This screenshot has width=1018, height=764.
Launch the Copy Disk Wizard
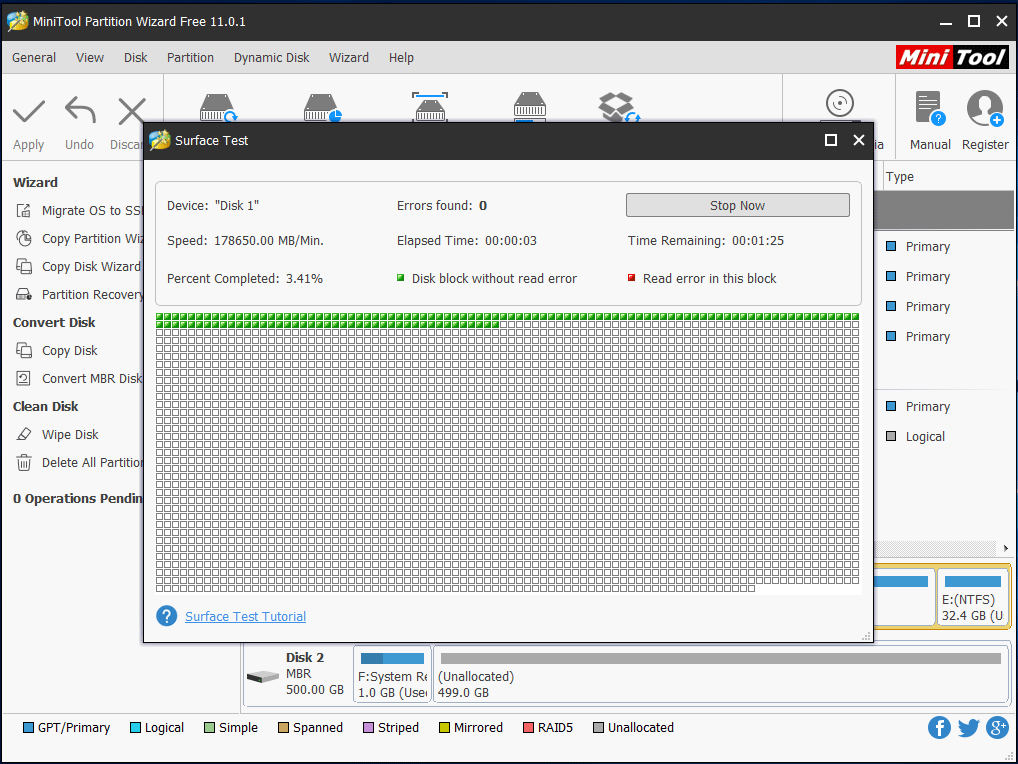(x=88, y=266)
